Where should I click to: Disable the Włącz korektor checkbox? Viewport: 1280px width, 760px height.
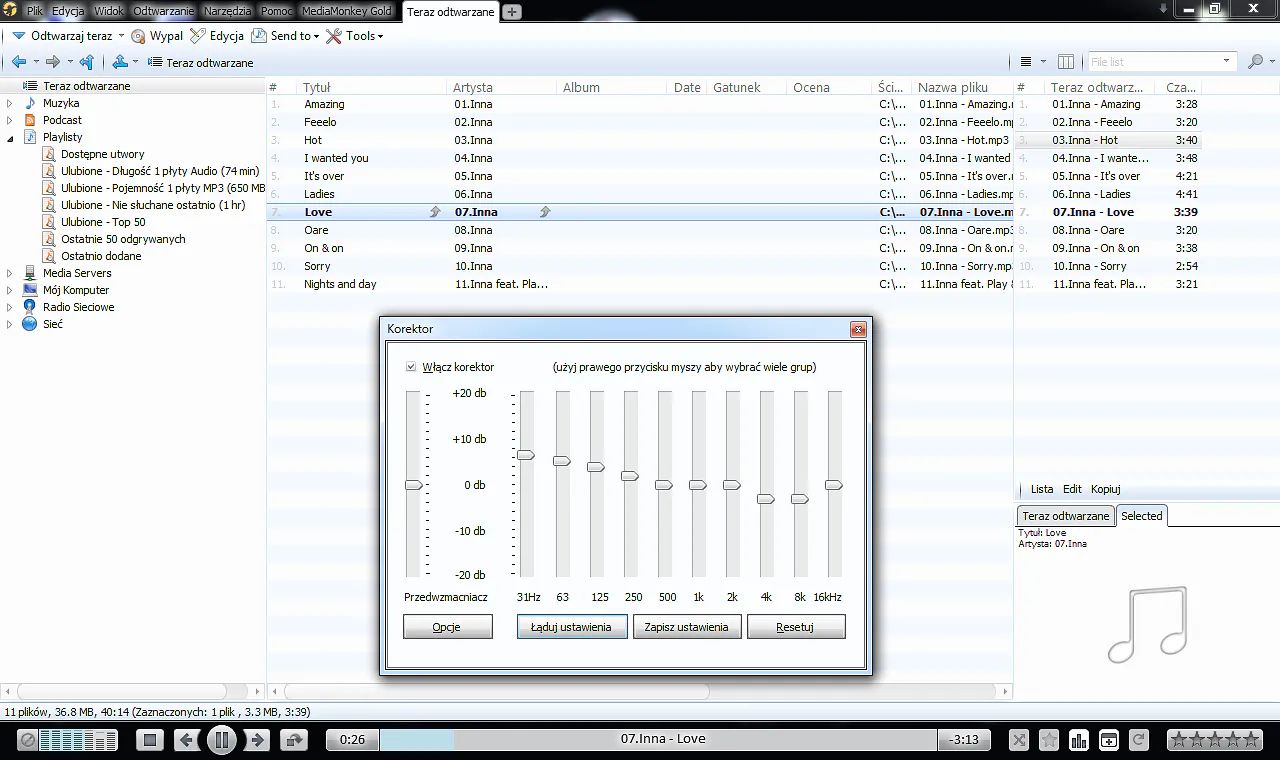pyautogui.click(x=411, y=367)
